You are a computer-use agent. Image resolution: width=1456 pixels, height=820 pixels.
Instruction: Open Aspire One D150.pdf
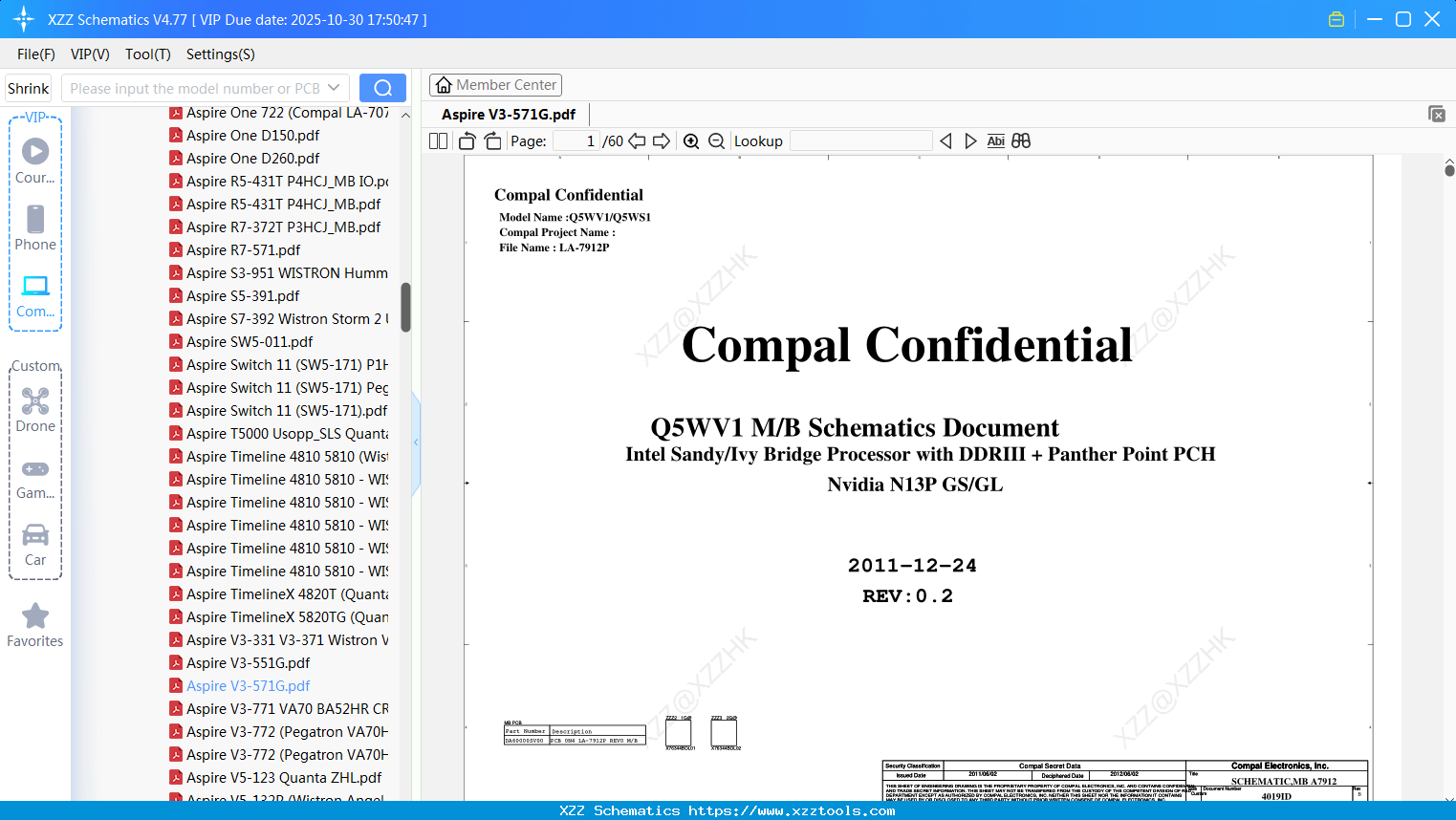(253, 136)
